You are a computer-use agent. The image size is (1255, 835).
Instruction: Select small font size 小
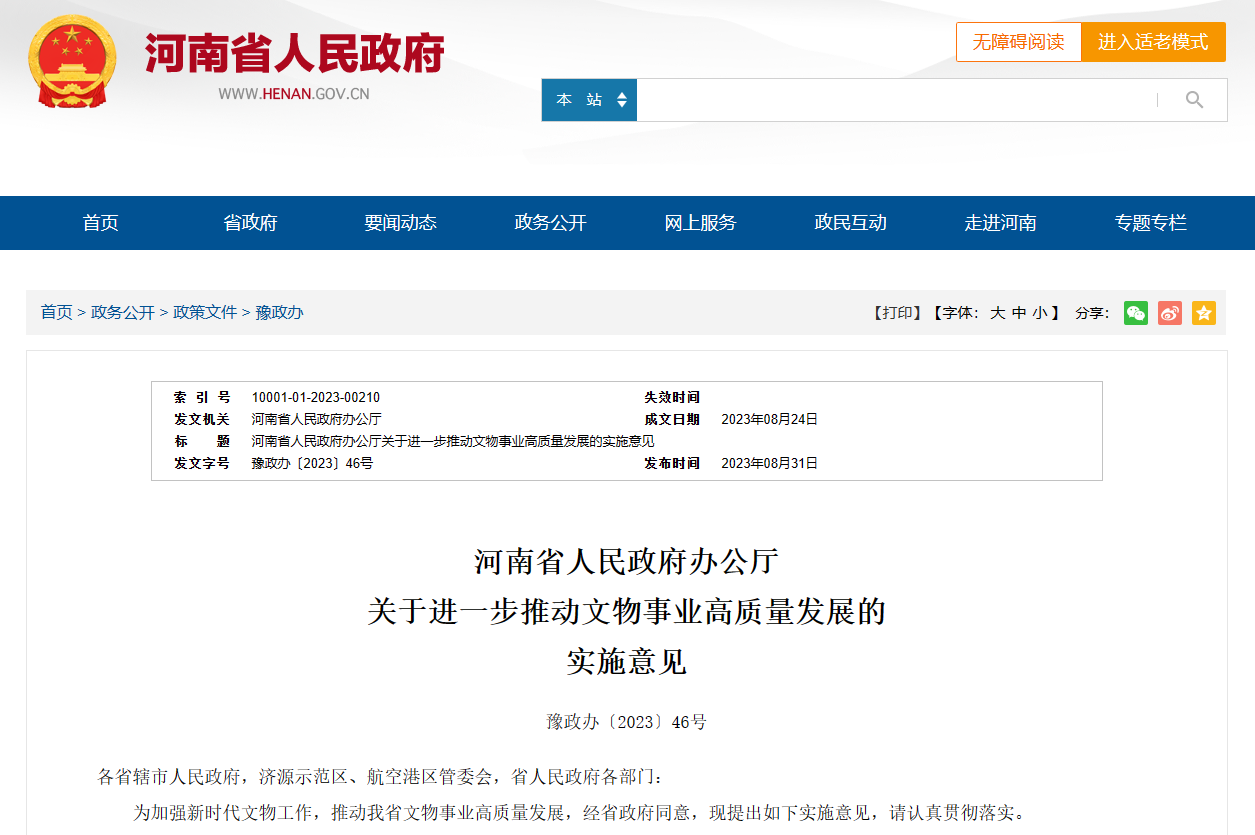[x=1040, y=313]
